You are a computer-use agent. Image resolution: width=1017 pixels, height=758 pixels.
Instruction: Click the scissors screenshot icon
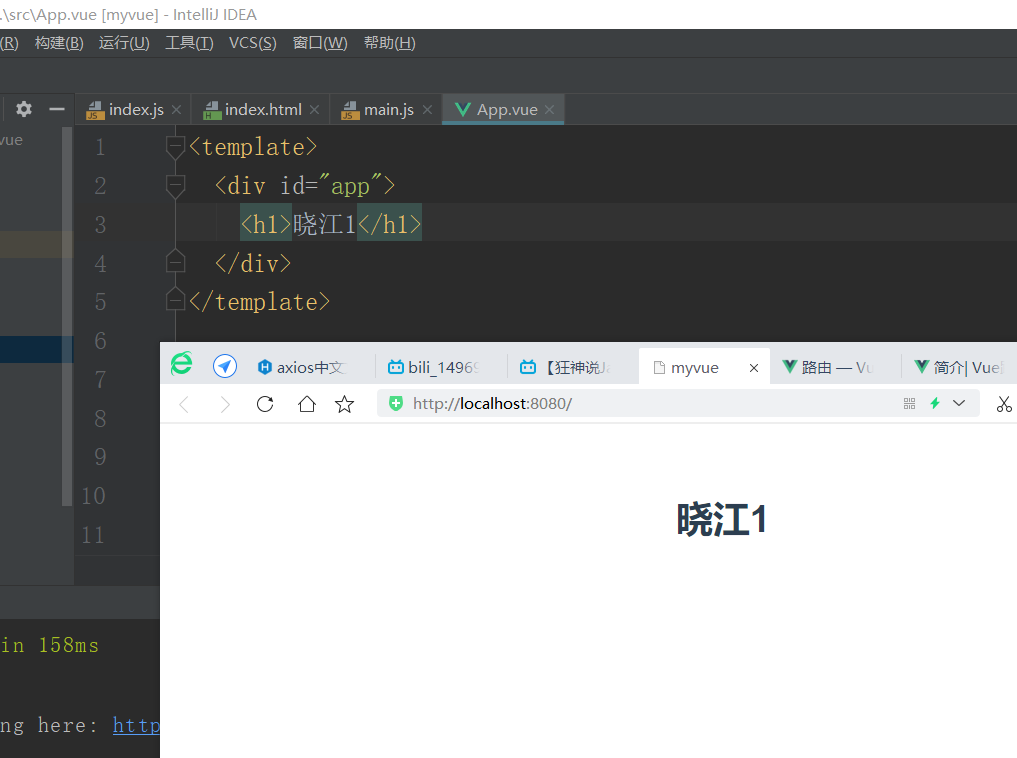(x=1004, y=404)
